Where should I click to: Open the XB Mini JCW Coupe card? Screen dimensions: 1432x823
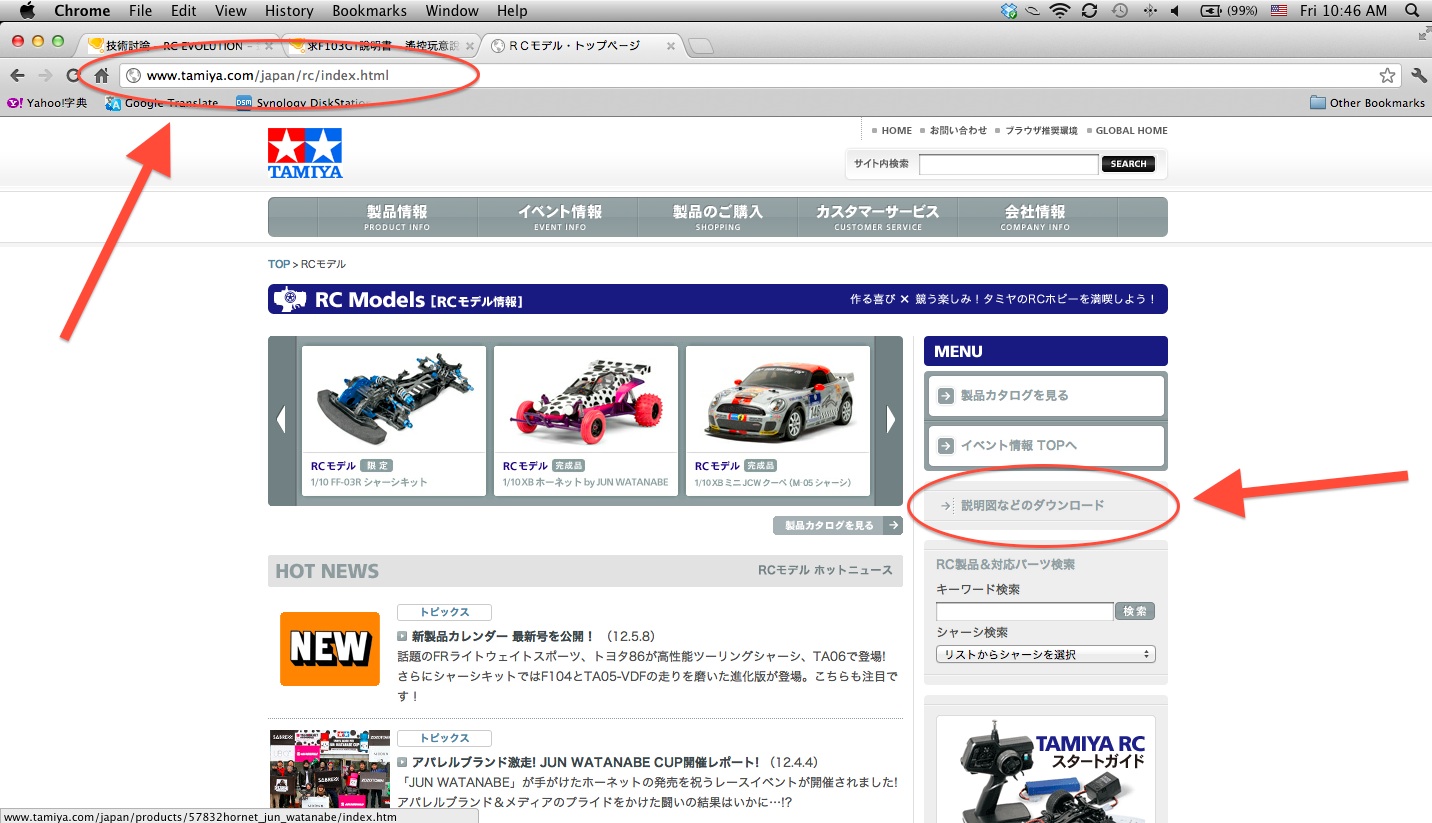[x=778, y=420]
